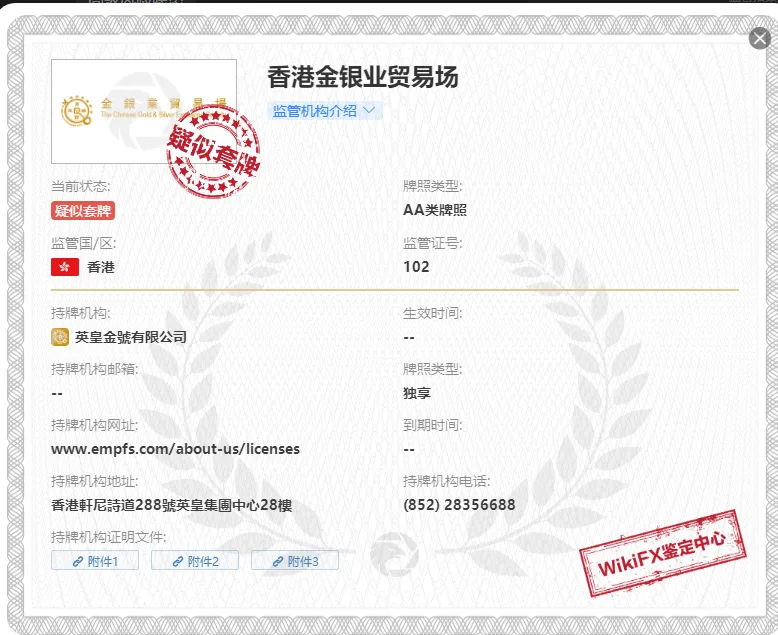Click the Hong Kong flag icon

tap(65, 267)
